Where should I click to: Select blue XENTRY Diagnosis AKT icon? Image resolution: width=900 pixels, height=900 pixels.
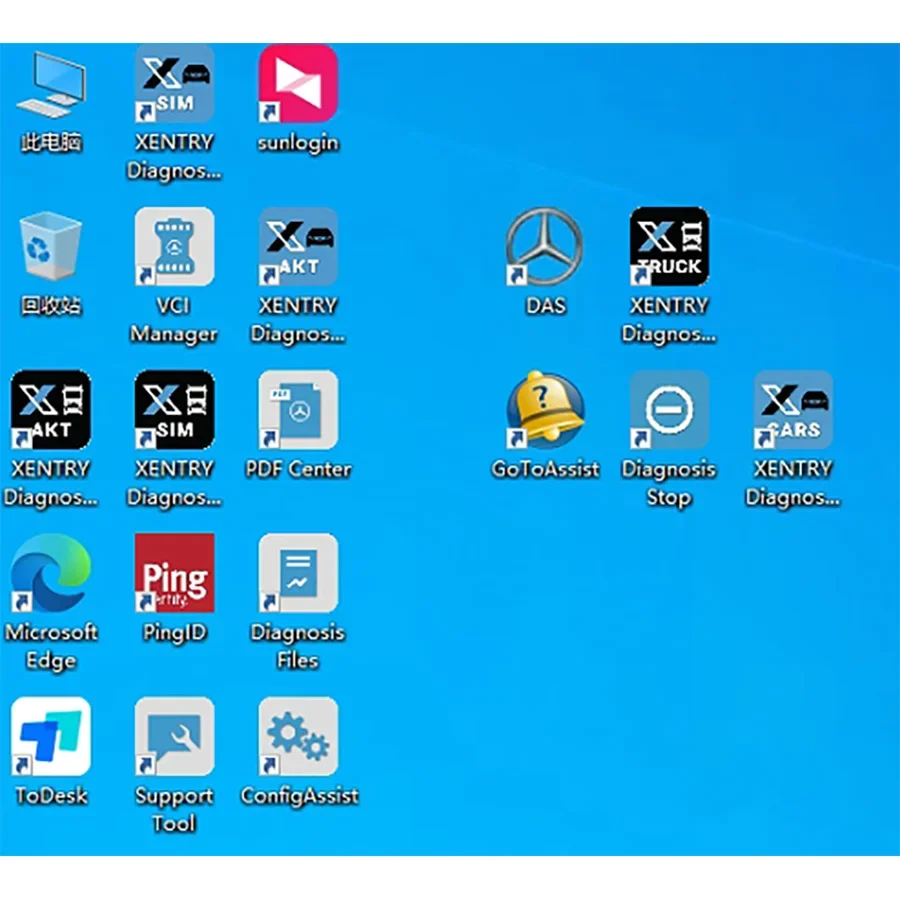(298, 247)
